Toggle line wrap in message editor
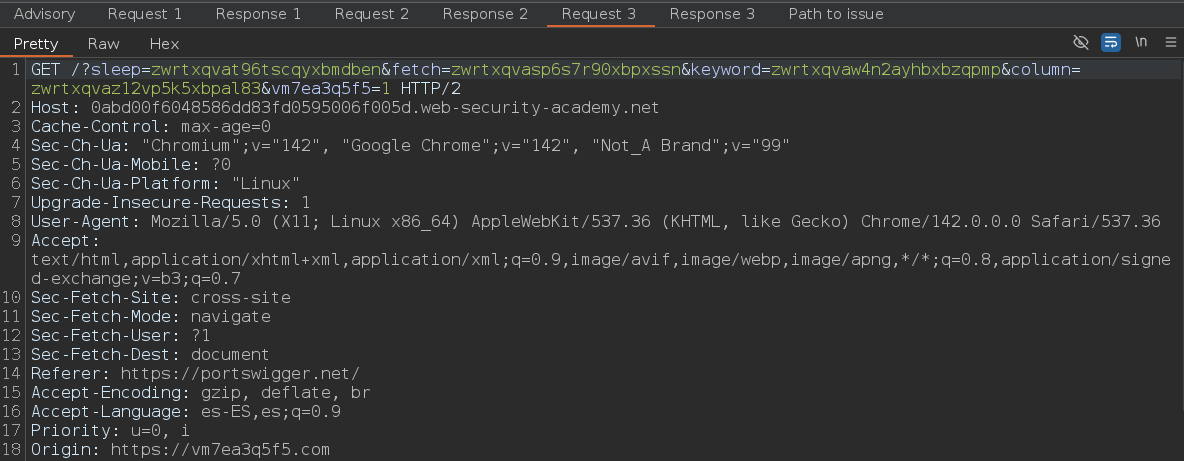1184x461 pixels. (1110, 43)
